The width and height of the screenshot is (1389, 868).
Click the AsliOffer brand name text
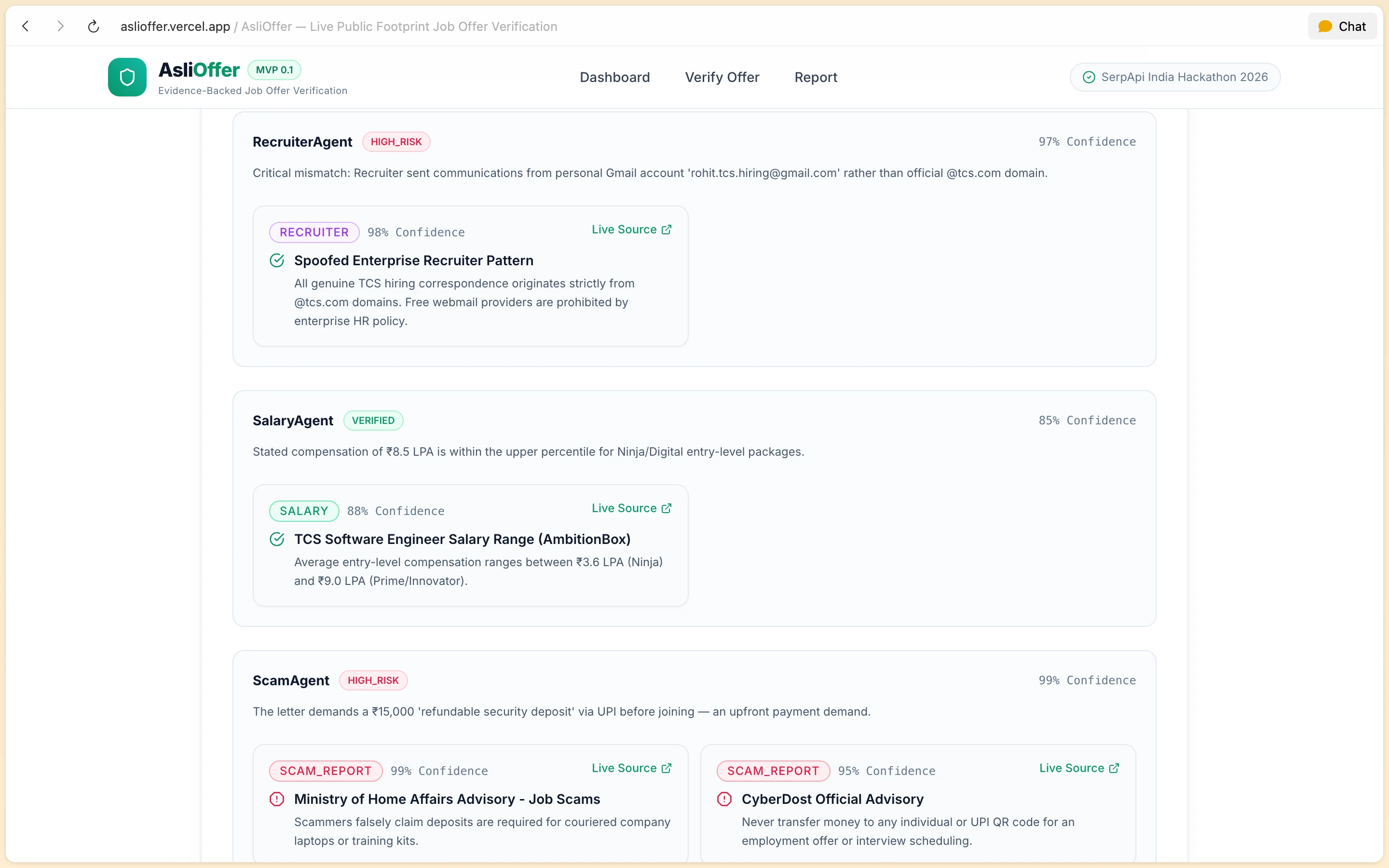click(199, 70)
